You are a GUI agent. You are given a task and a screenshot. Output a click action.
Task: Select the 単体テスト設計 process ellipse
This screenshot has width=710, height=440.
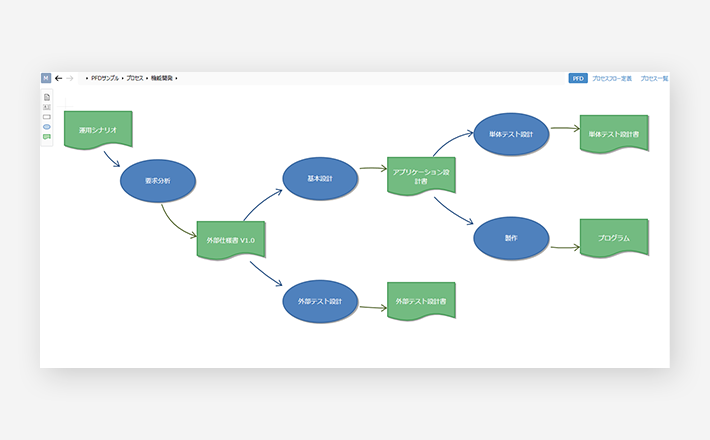511,134
